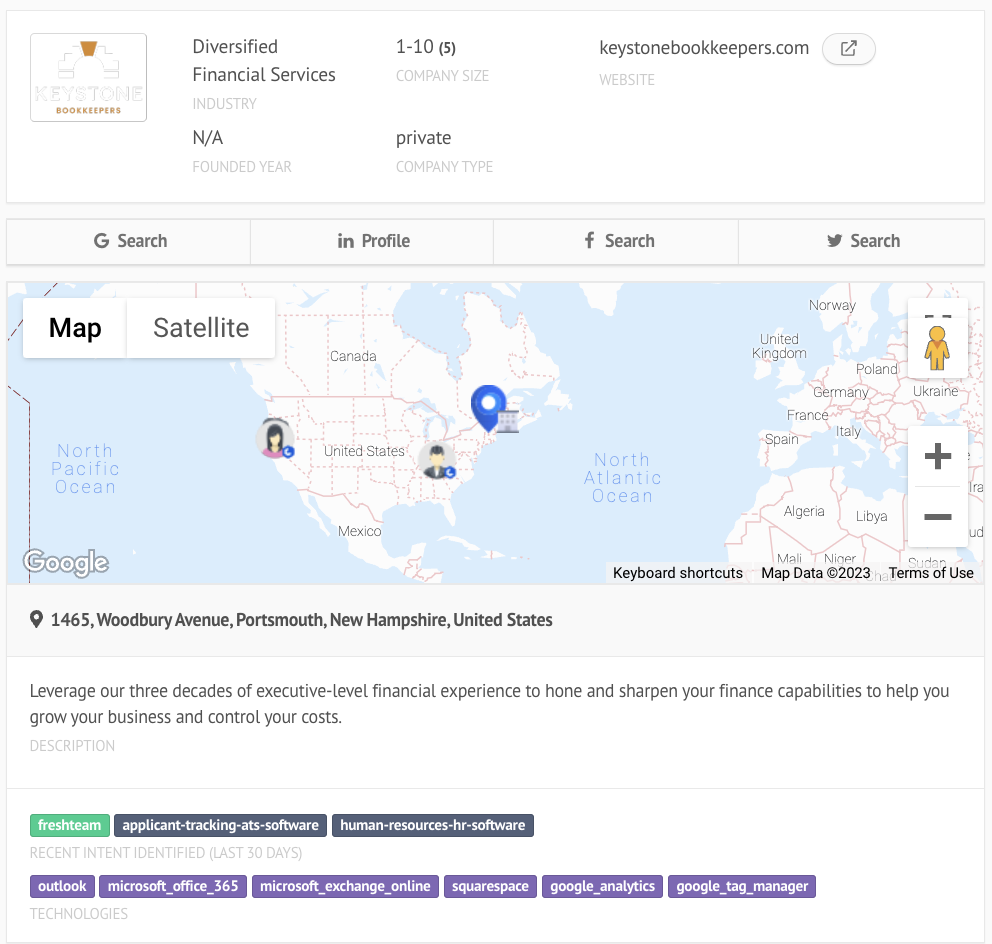Viewport: 992px width, 944px height.
Task: View Keyboard shortcuts
Action: [x=676, y=573]
